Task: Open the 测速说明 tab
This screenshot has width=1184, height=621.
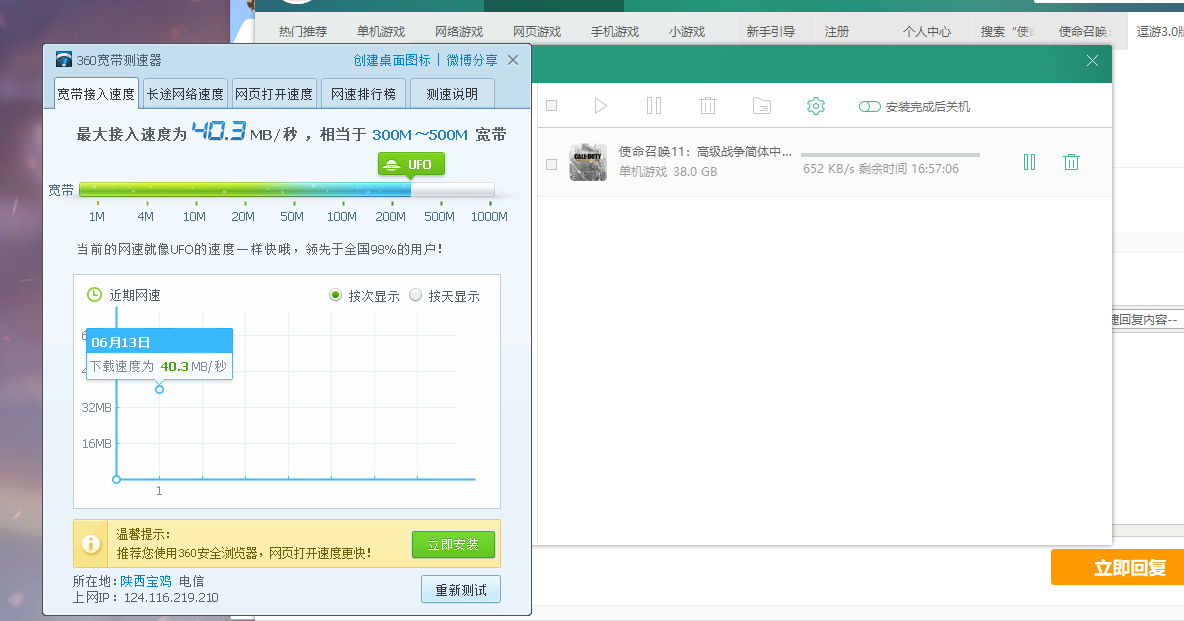Action: point(452,94)
